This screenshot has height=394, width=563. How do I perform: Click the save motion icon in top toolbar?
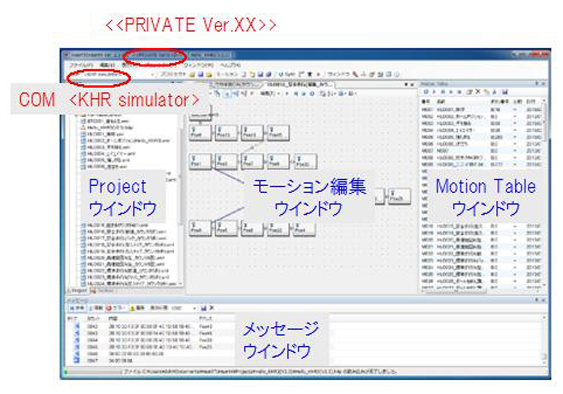(x=261, y=74)
